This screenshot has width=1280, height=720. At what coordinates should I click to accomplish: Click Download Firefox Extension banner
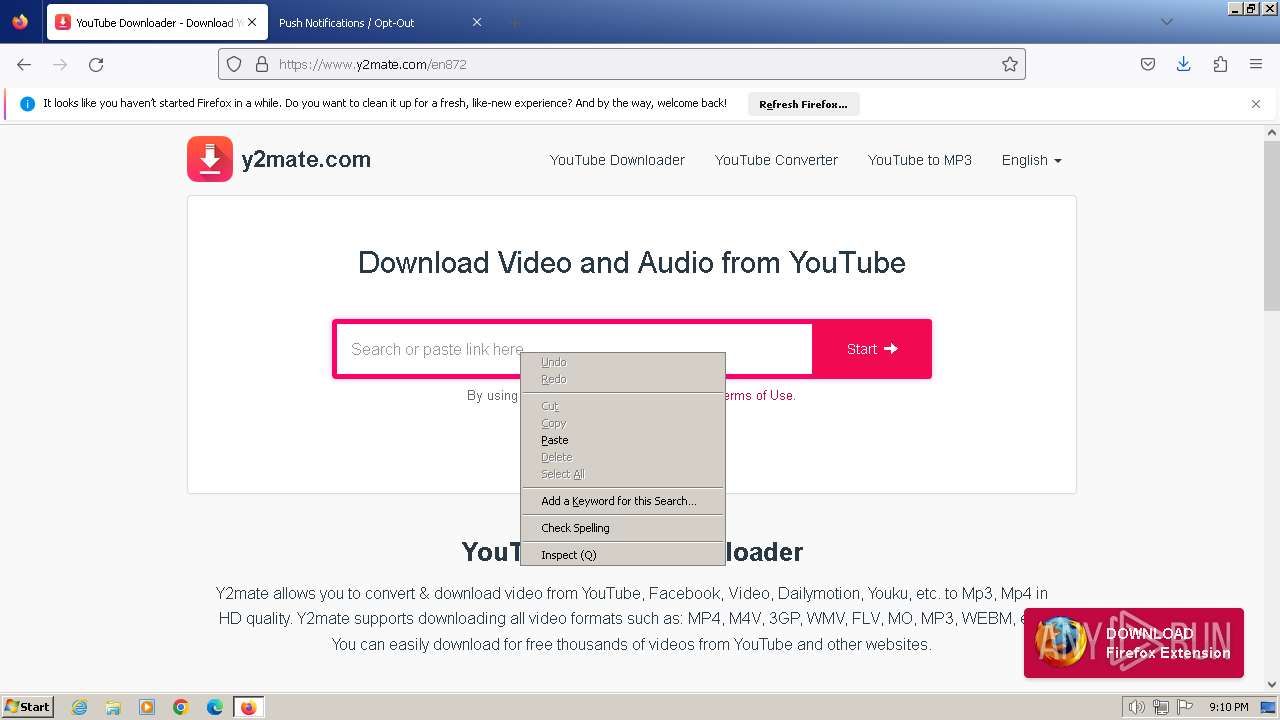[1134, 643]
